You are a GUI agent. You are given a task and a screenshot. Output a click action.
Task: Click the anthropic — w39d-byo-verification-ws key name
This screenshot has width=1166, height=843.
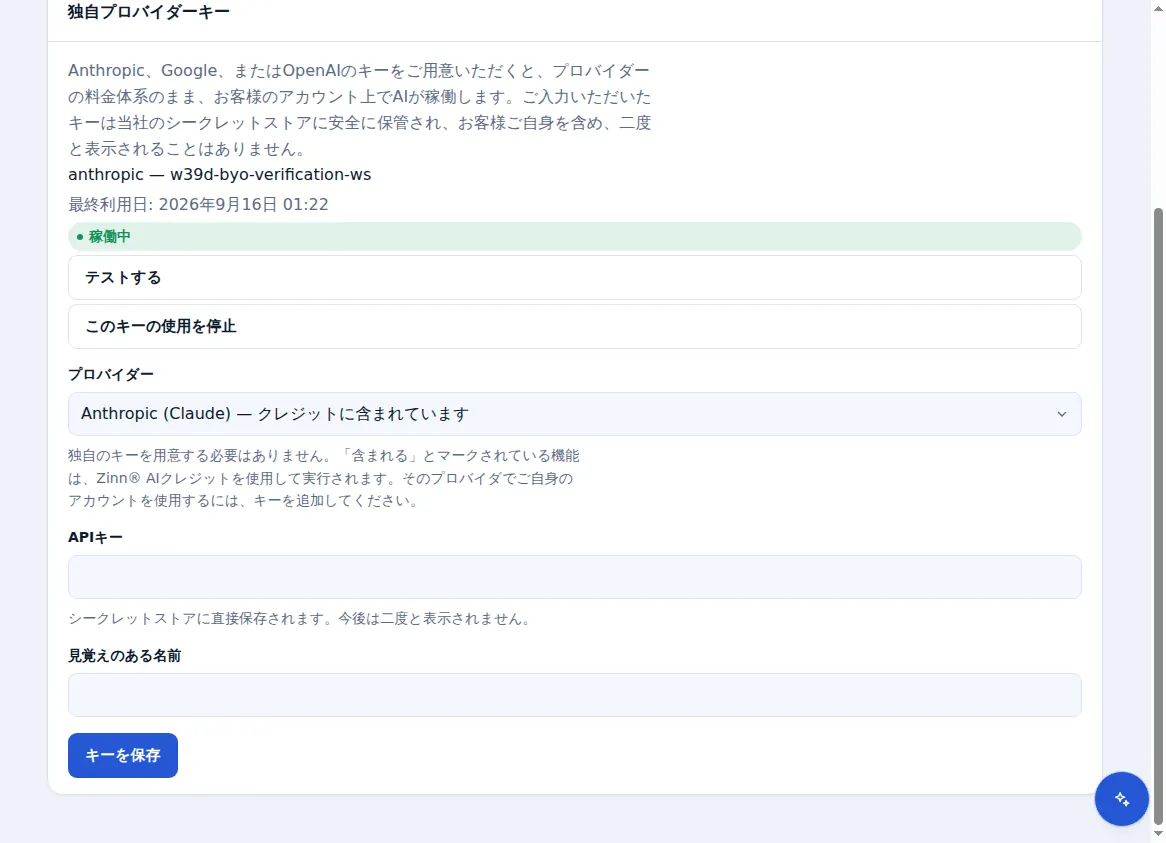click(x=219, y=175)
